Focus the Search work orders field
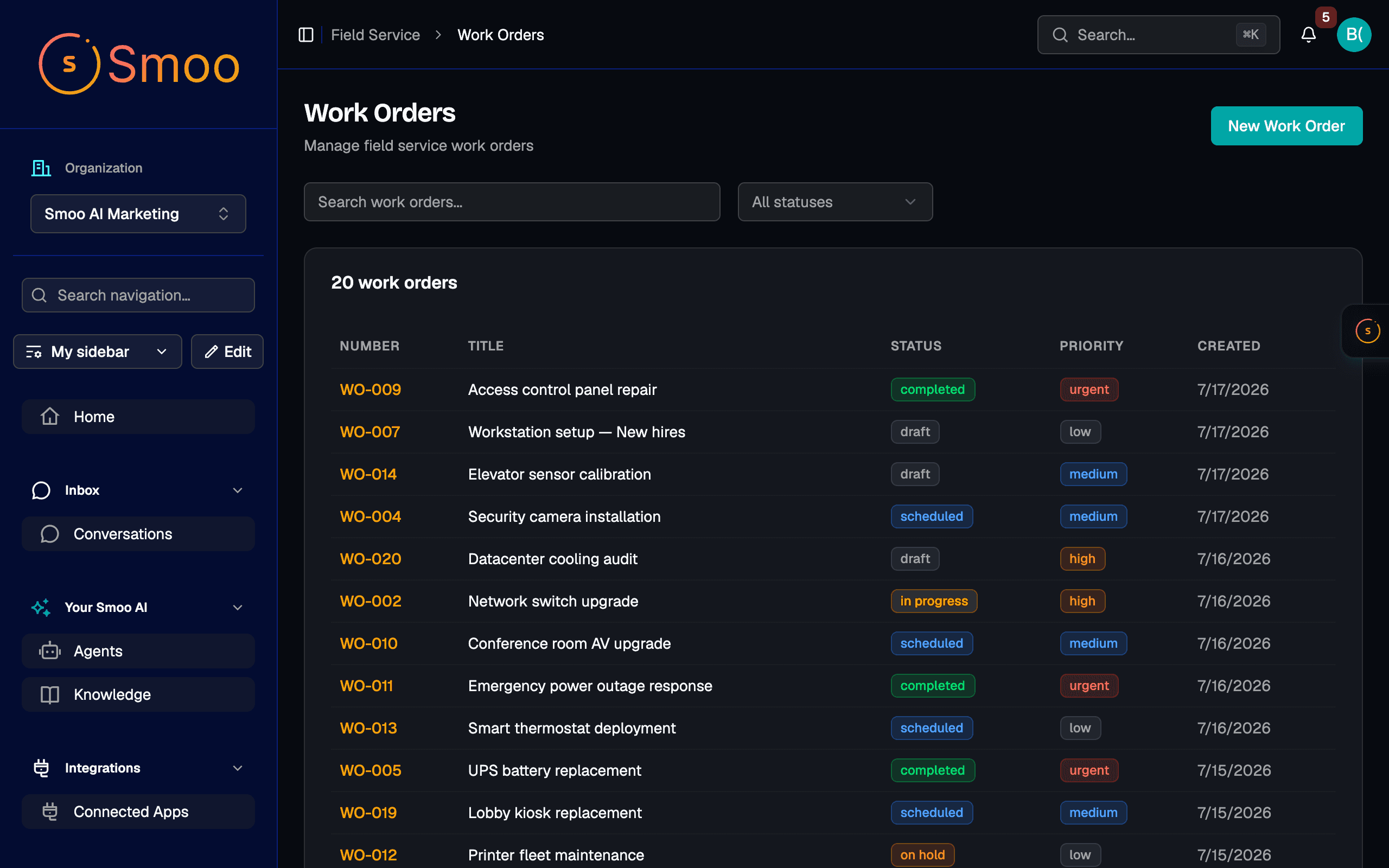1389x868 pixels. point(512,202)
